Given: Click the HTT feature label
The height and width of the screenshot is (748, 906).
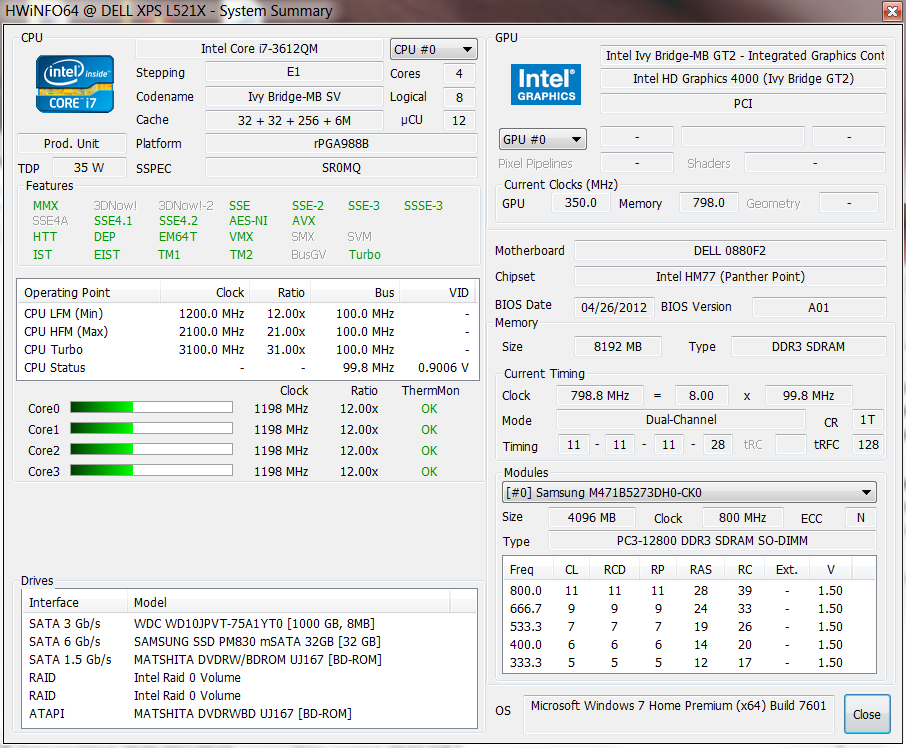Looking at the screenshot, I should click(44, 237).
